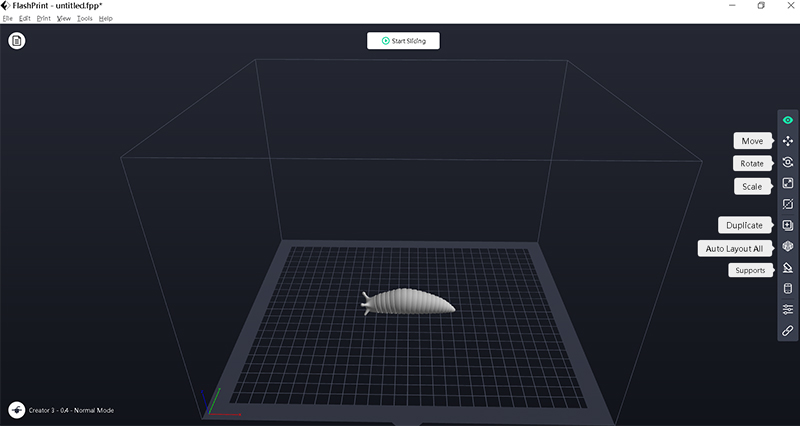Open the Tools menu
Image resolution: width=800 pixels, height=426 pixels.
(x=85, y=18)
